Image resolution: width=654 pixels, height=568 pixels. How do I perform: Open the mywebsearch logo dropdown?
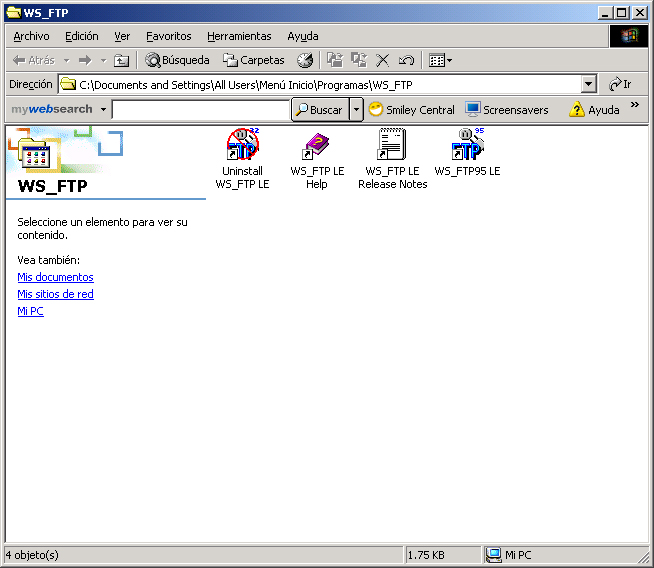103,110
